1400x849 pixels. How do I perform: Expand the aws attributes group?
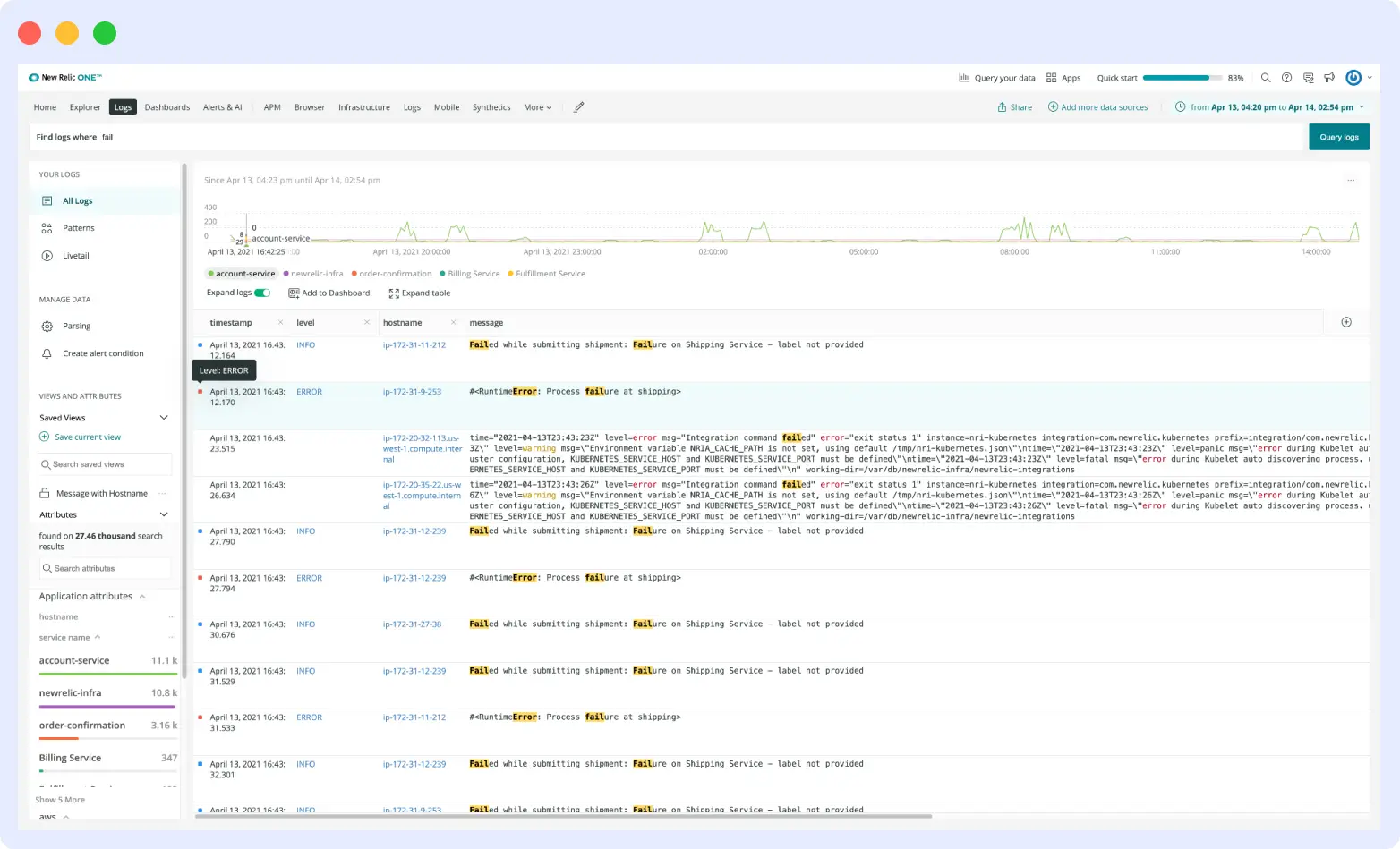click(66, 817)
